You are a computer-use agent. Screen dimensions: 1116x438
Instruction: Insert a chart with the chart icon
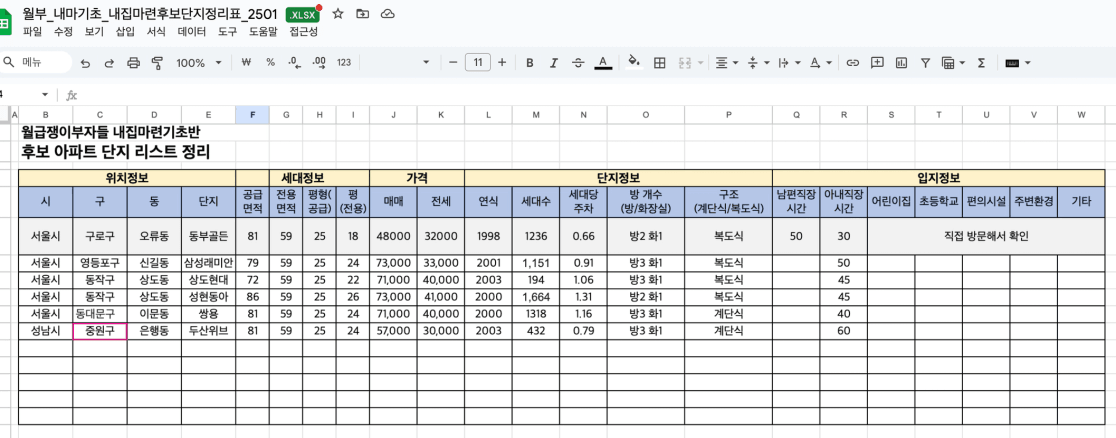[902, 63]
